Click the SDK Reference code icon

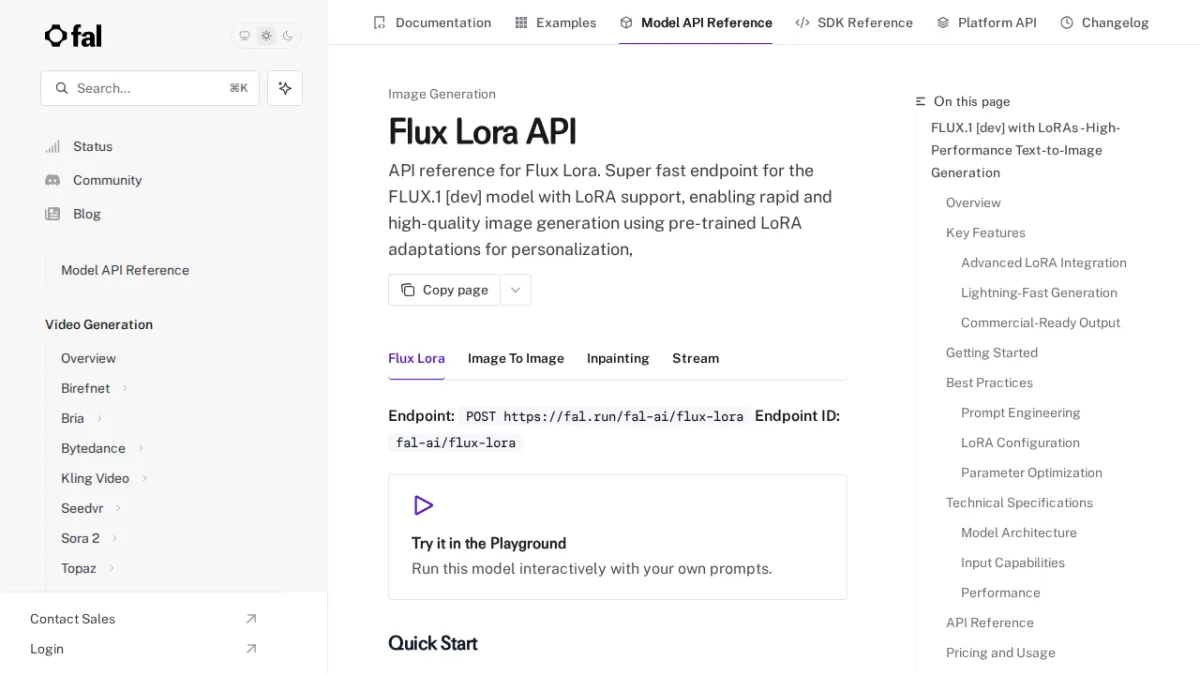point(802,22)
